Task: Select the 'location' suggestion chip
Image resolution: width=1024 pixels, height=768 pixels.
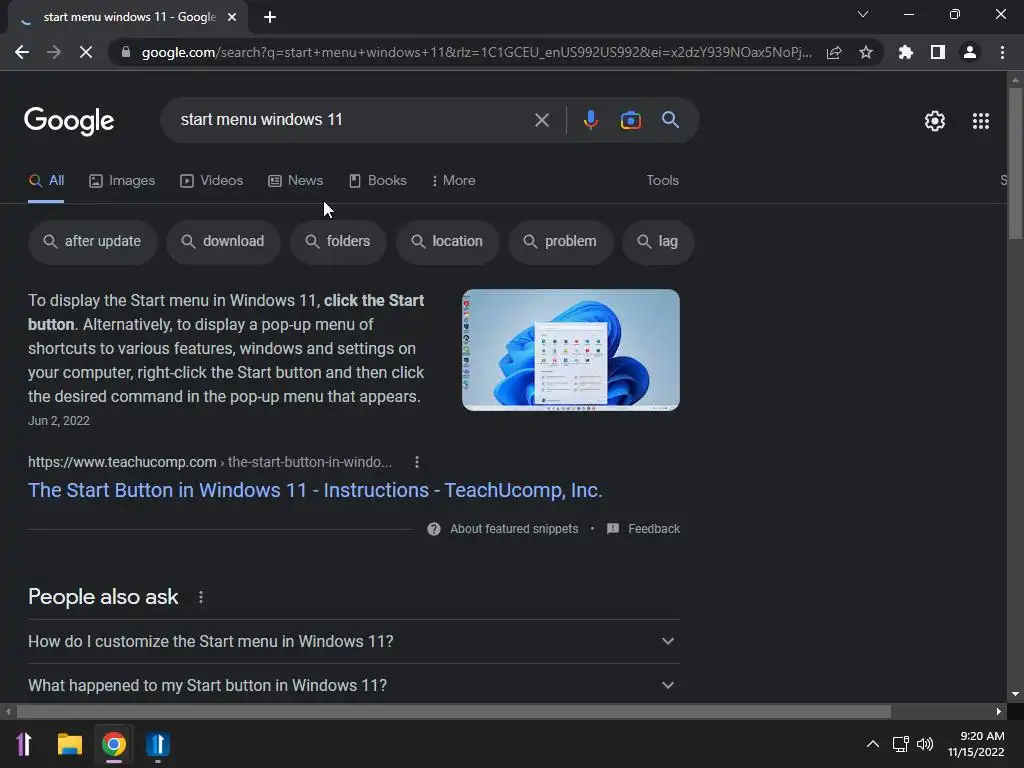Action: (448, 242)
